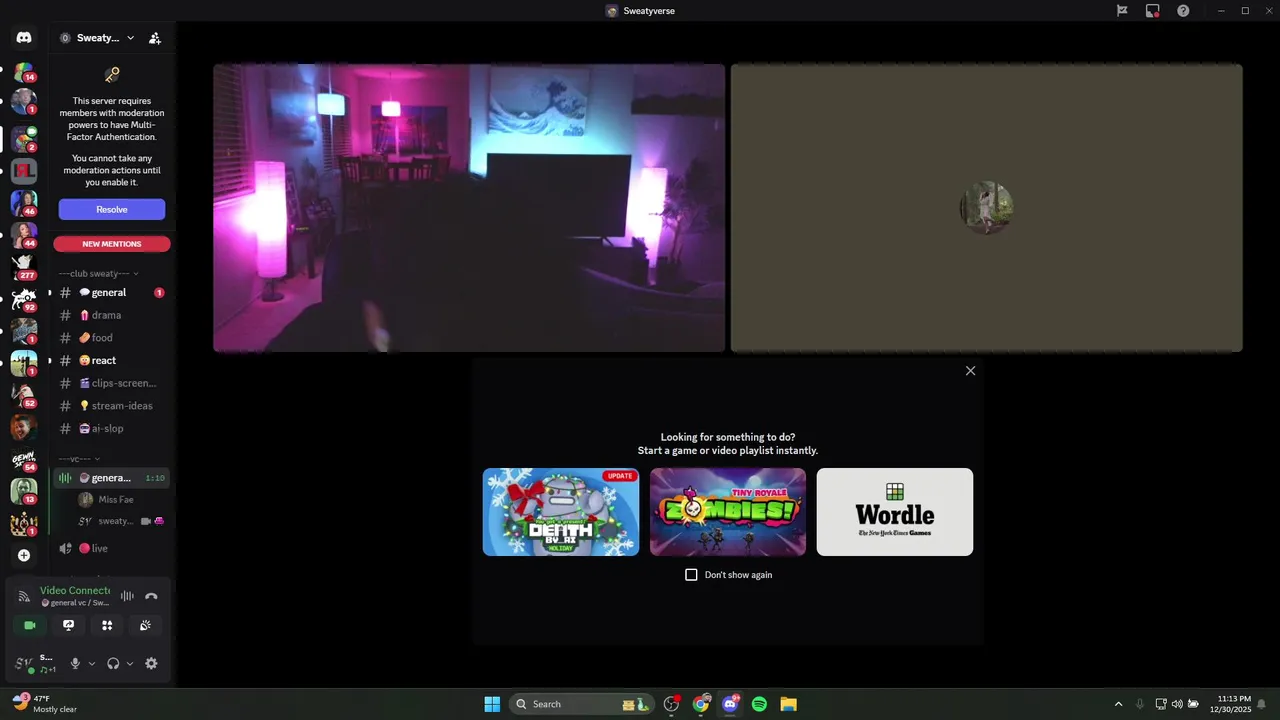Open server with 13 badge
Screen dimensions: 1280x720
[x=24, y=490]
